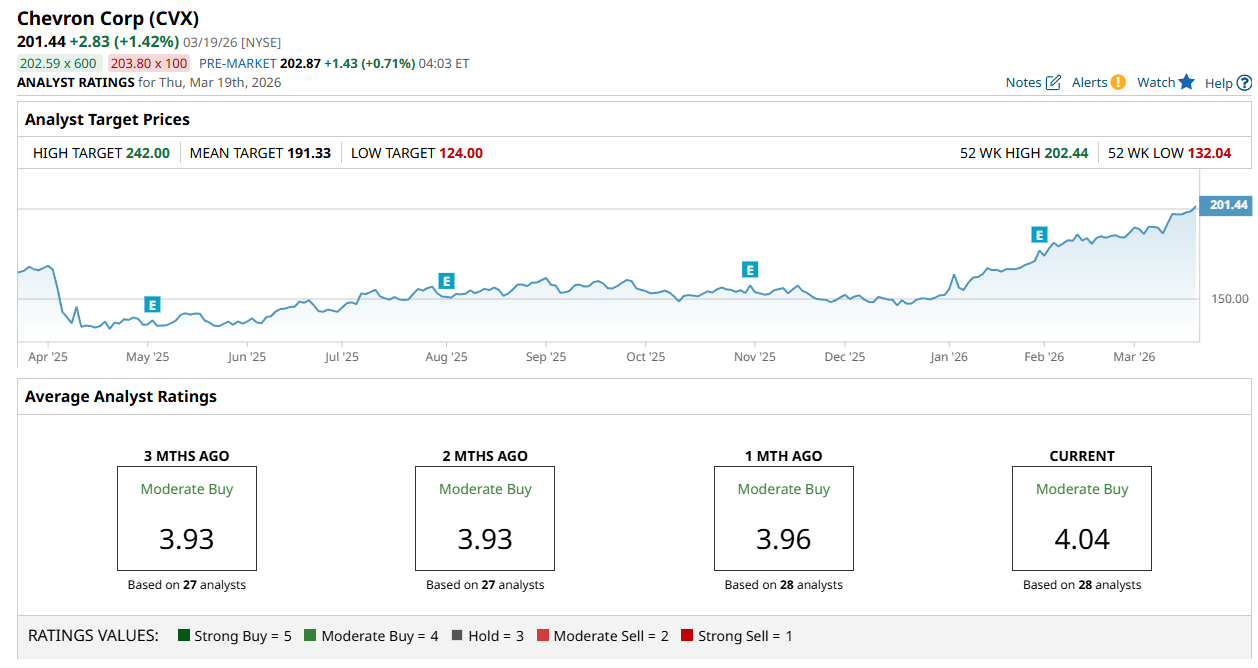
Task: Click the 3 MTHS AGO rating box
Action: (187, 518)
